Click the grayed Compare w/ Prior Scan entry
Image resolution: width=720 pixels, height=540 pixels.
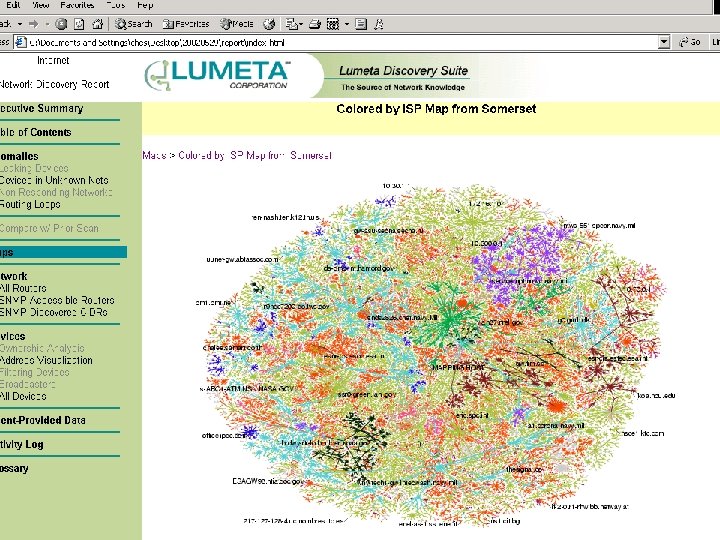pos(49,228)
